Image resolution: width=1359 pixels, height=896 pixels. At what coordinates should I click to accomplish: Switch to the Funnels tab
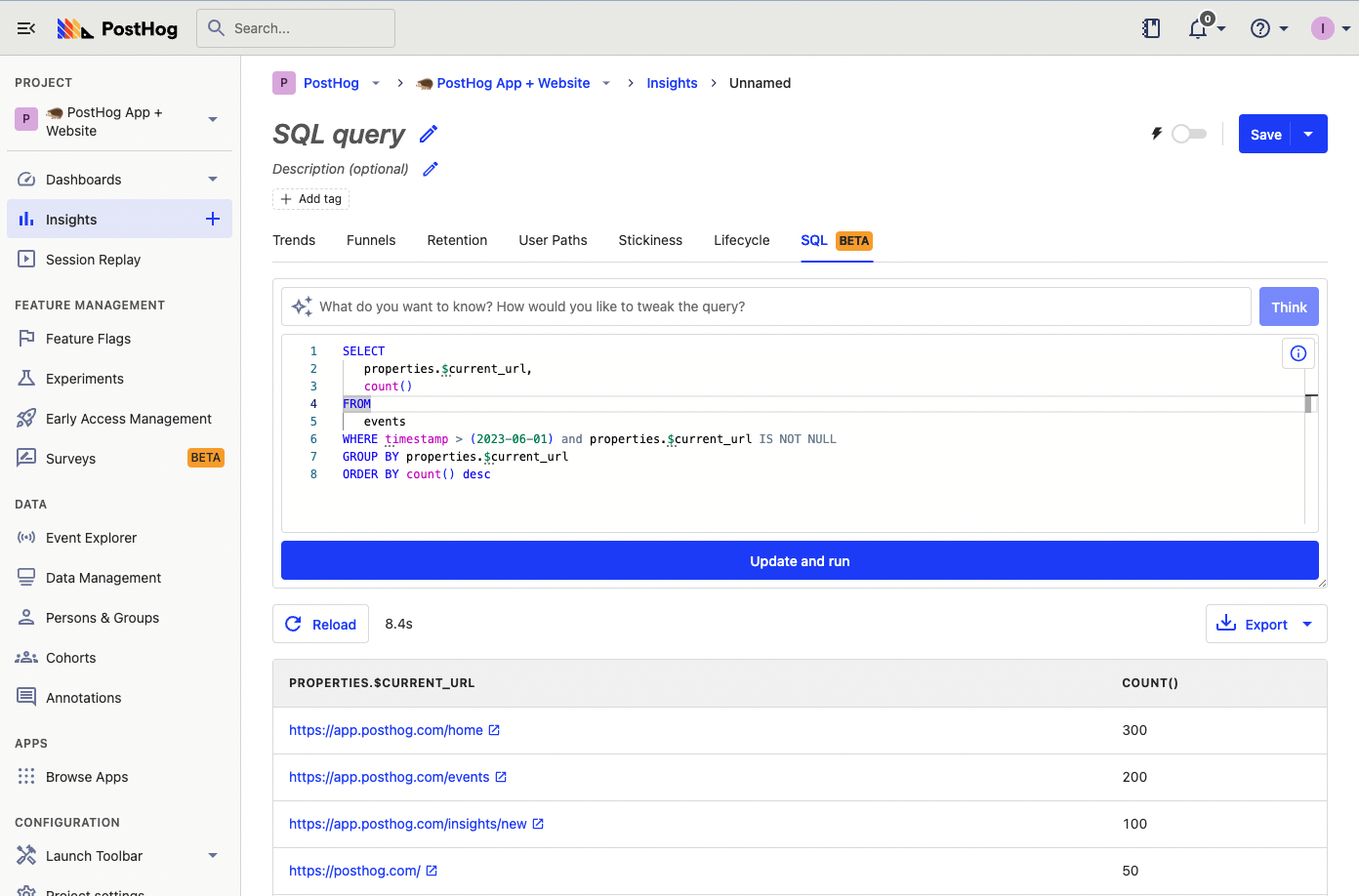pos(371,240)
